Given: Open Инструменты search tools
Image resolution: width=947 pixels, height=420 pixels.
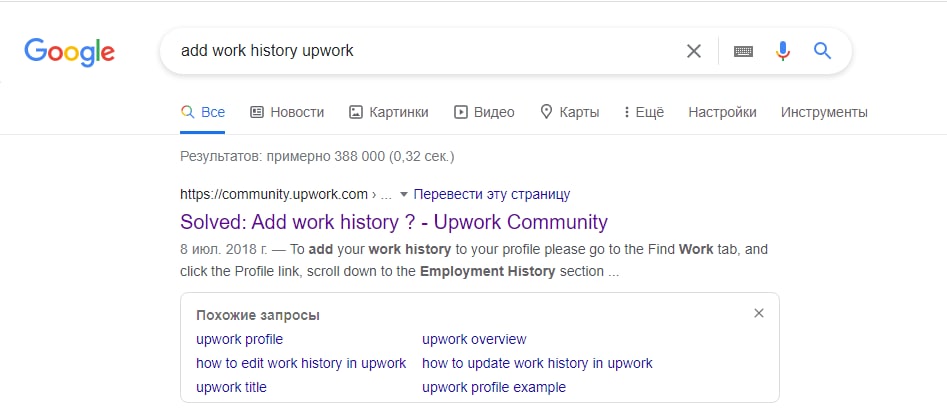Looking at the screenshot, I should [824, 112].
